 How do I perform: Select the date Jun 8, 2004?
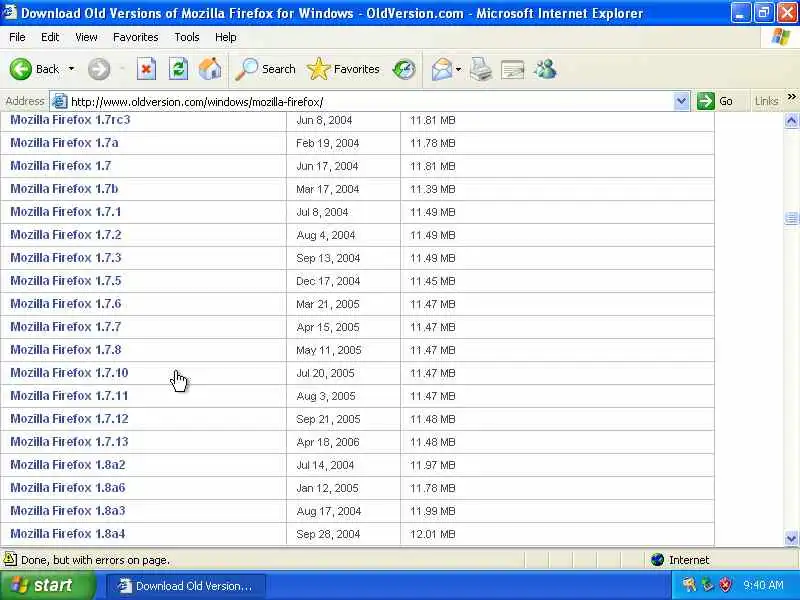tap(324, 120)
